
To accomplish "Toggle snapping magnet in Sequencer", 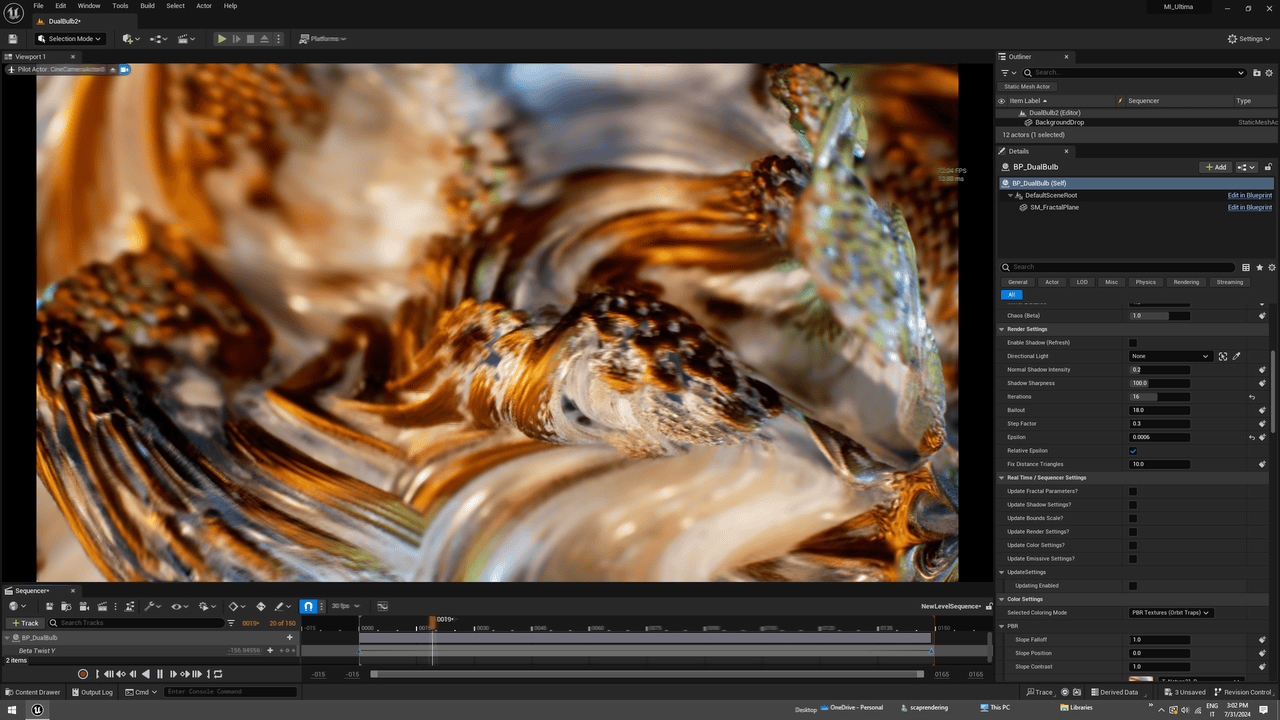I will pos(307,606).
